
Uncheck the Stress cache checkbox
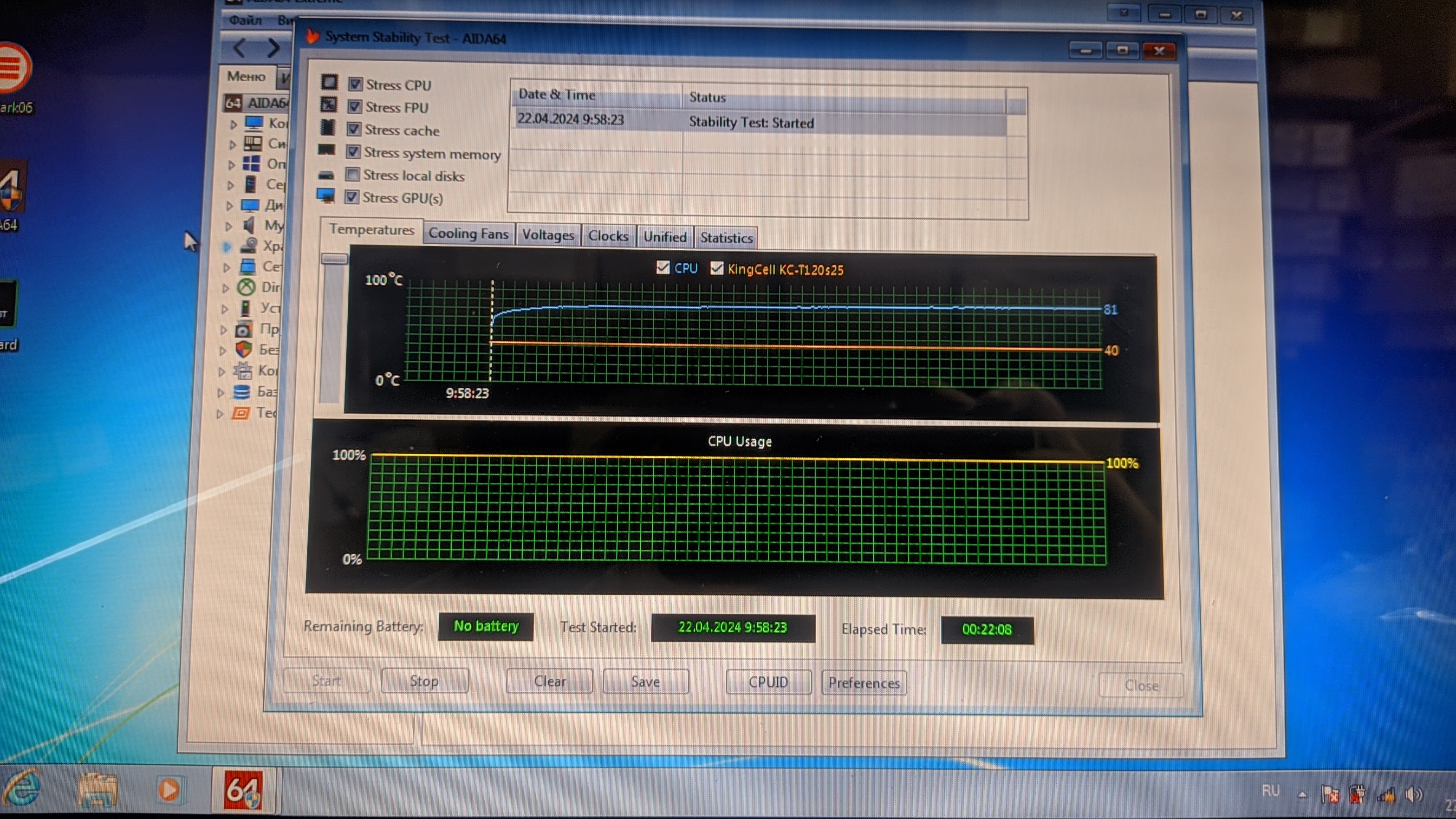pos(354,129)
